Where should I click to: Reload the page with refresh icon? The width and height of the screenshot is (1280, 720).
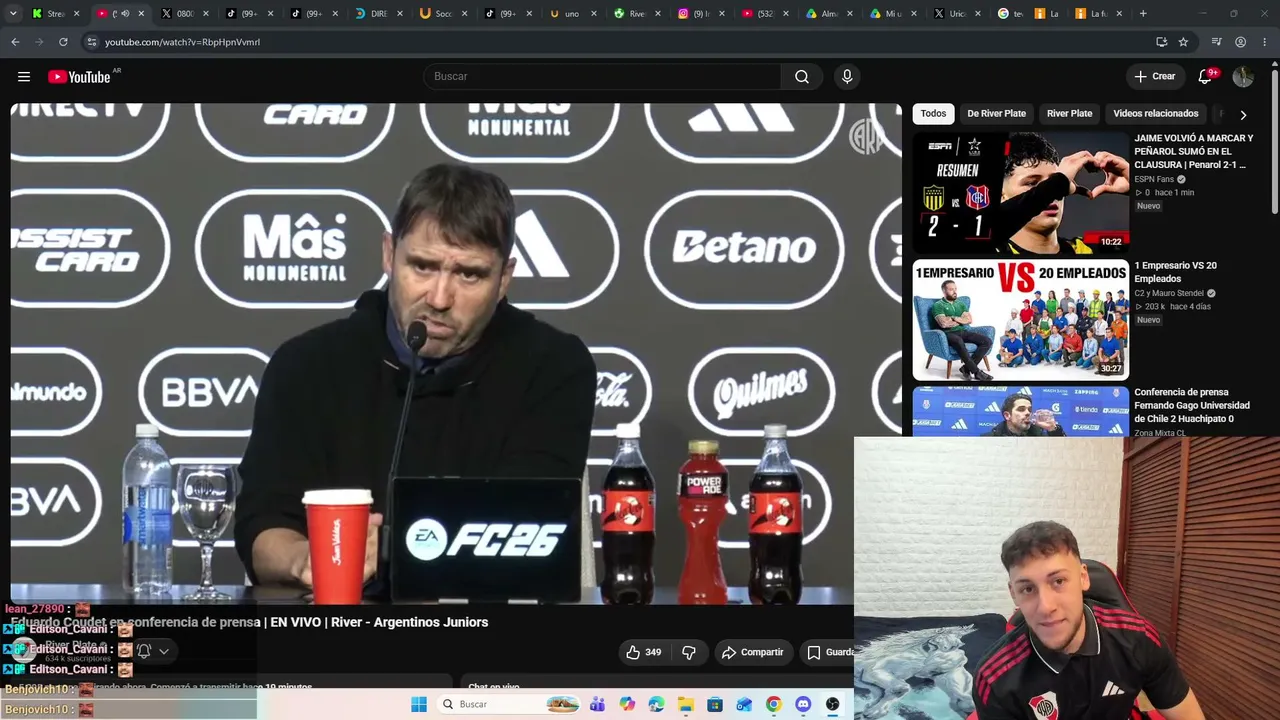click(63, 42)
